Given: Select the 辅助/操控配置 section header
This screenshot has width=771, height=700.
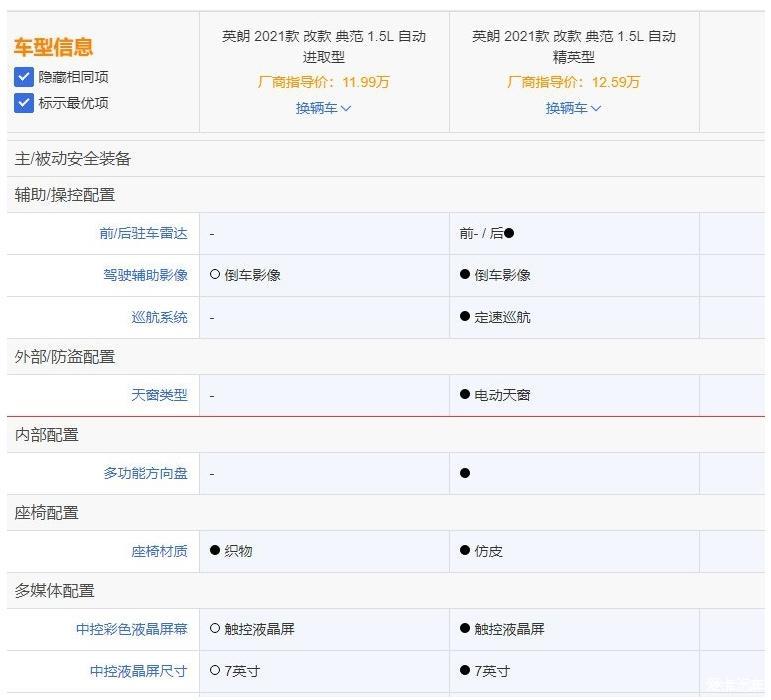Looking at the screenshot, I should (x=386, y=195).
